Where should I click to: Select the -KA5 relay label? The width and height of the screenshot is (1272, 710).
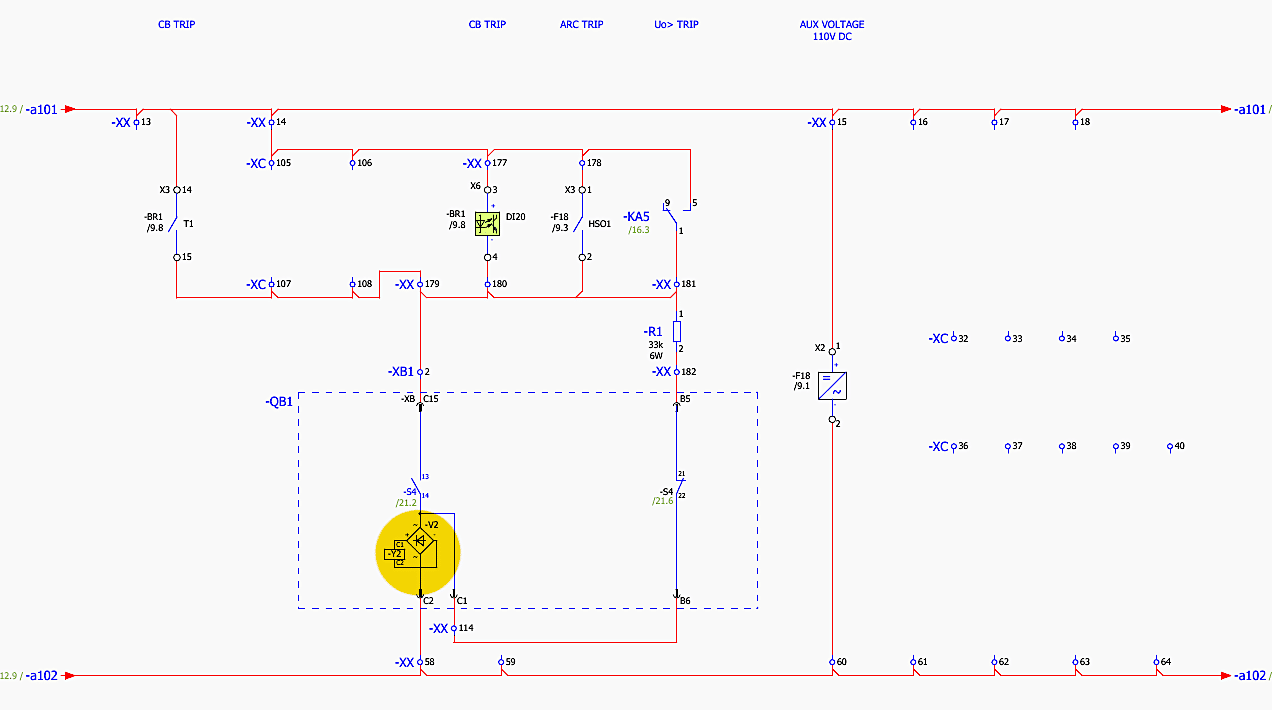[637, 217]
